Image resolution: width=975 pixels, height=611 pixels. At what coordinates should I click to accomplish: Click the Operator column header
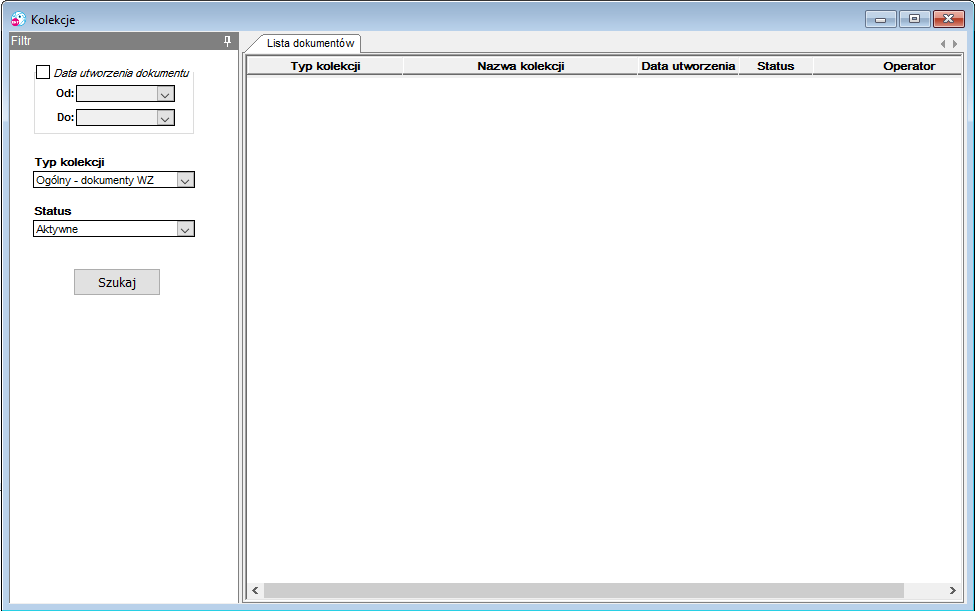887,66
